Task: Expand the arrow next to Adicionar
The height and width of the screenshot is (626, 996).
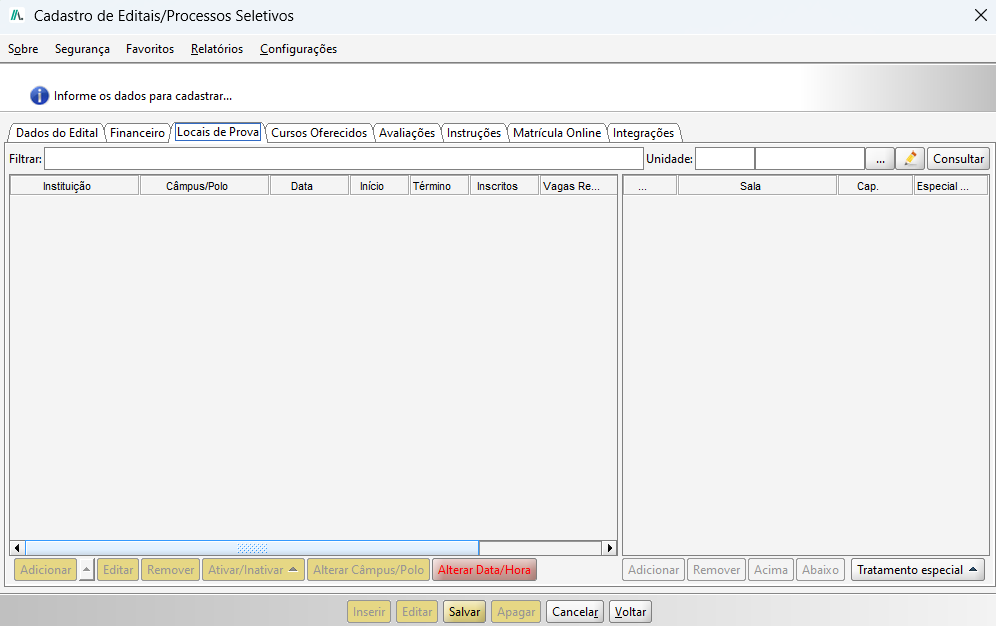Action: pyautogui.click(x=87, y=569)
